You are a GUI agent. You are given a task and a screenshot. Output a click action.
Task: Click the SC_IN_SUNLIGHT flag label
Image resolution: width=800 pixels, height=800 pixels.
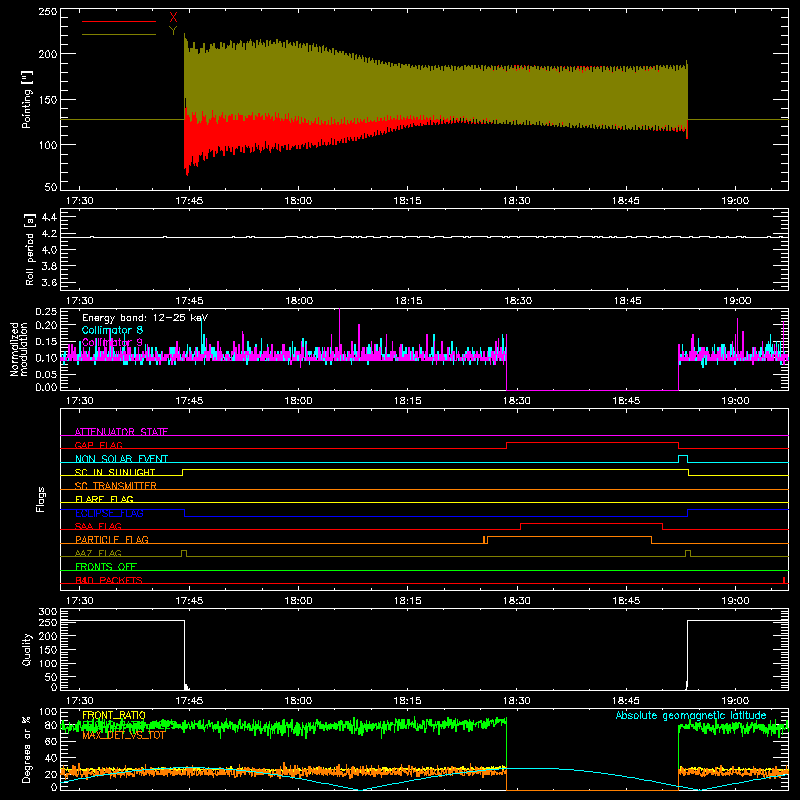point(115,472)
